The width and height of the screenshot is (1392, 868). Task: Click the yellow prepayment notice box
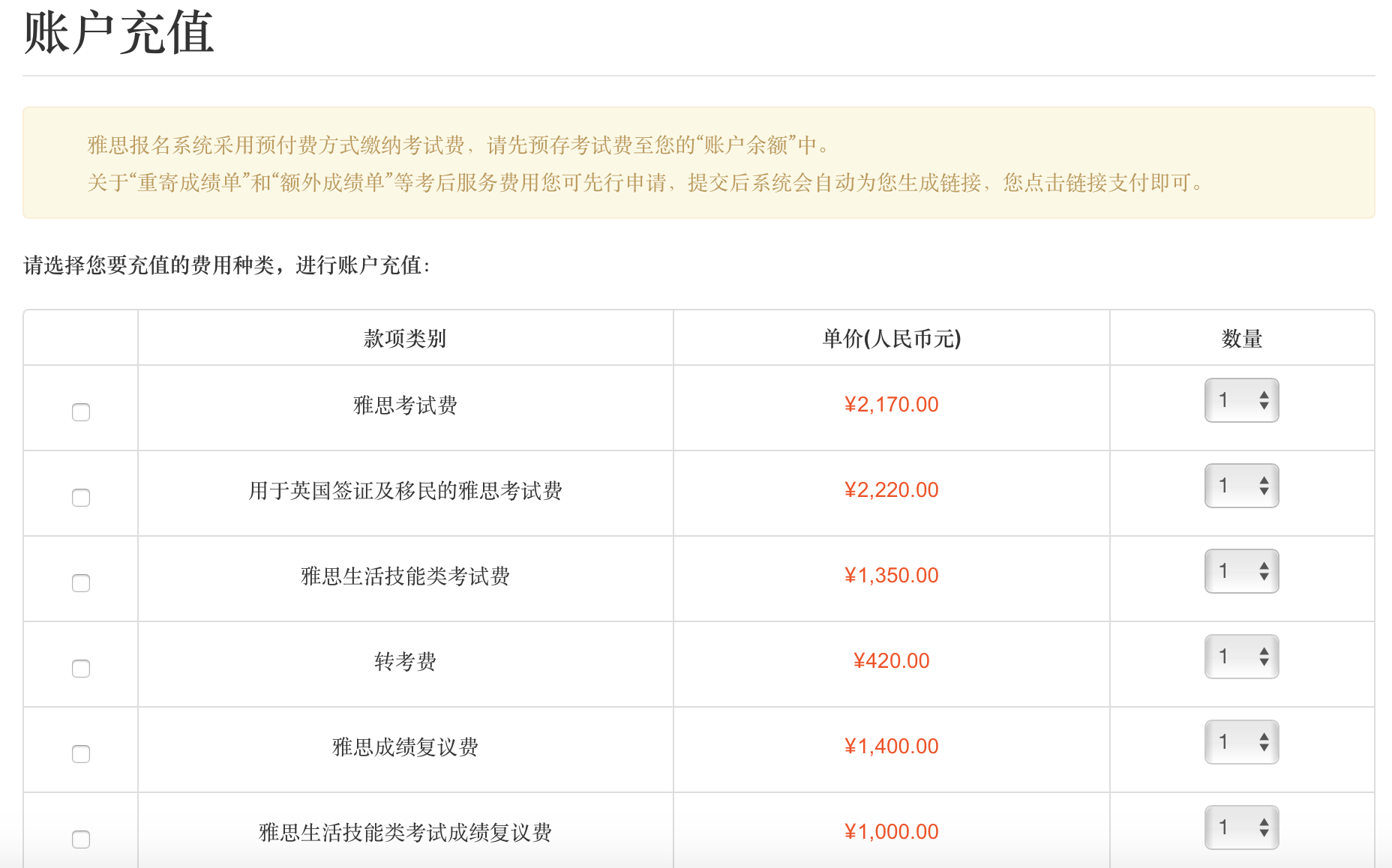(x=697, y=163)
